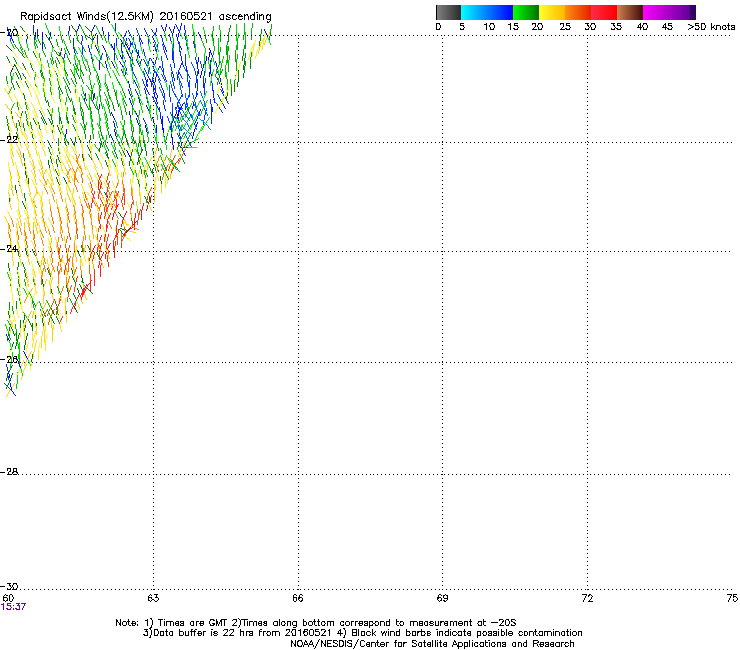Click the latitude label '-20'
Image resolution: width=740 pixels, height=650 pixels.
10,33
